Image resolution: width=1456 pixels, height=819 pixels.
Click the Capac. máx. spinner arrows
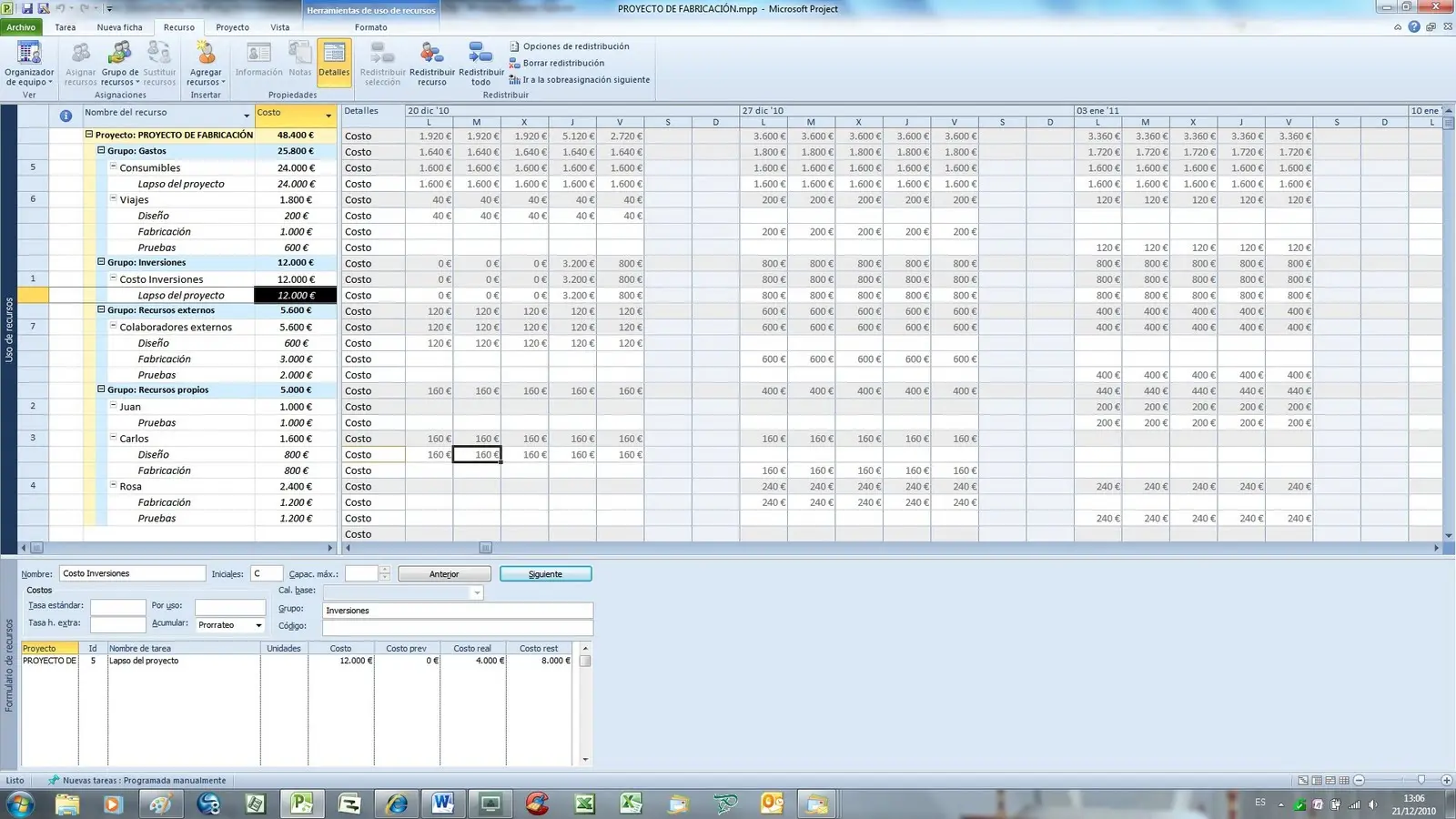[x=385, y=573]
